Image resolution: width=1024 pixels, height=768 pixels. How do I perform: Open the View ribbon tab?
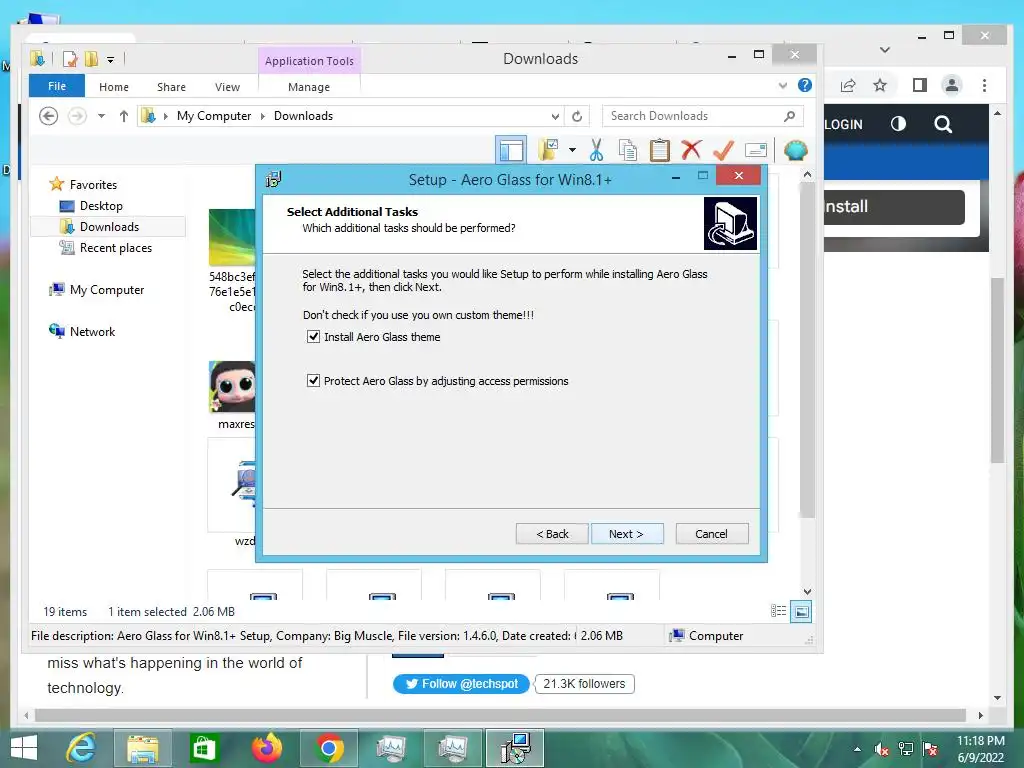(x=227, y=87)
